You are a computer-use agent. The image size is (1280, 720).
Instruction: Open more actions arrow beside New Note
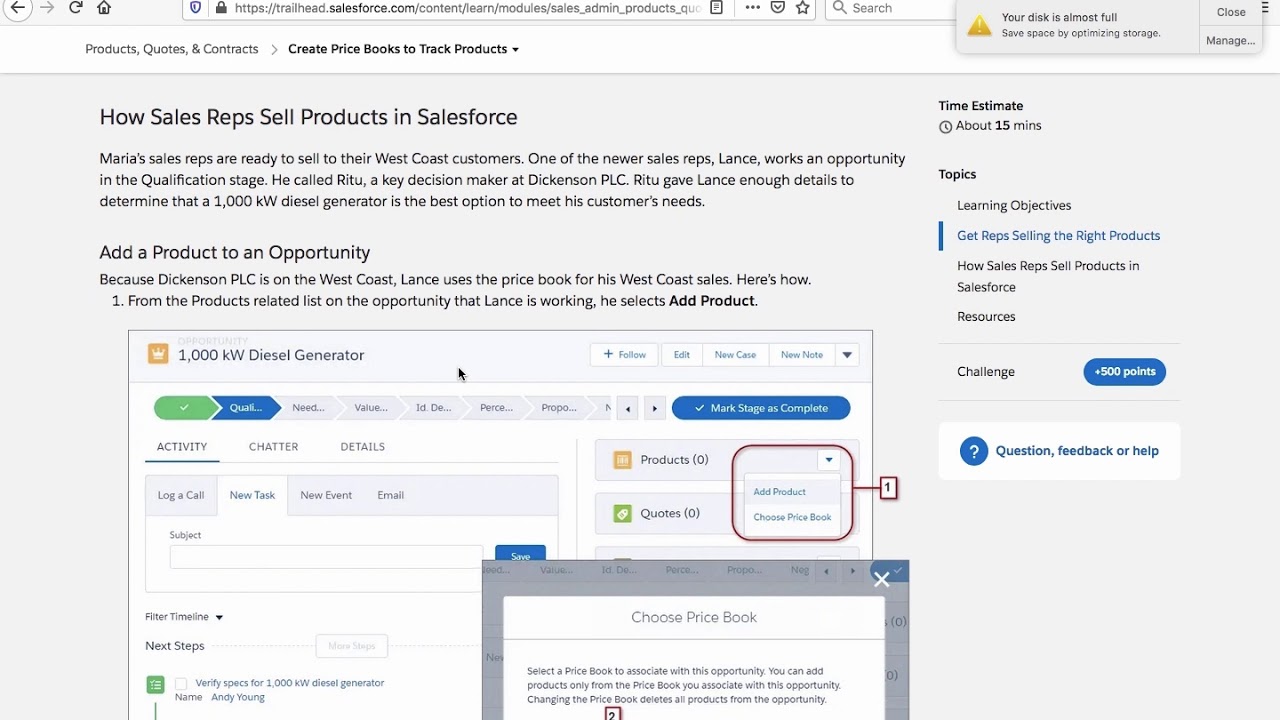(847, 354)
